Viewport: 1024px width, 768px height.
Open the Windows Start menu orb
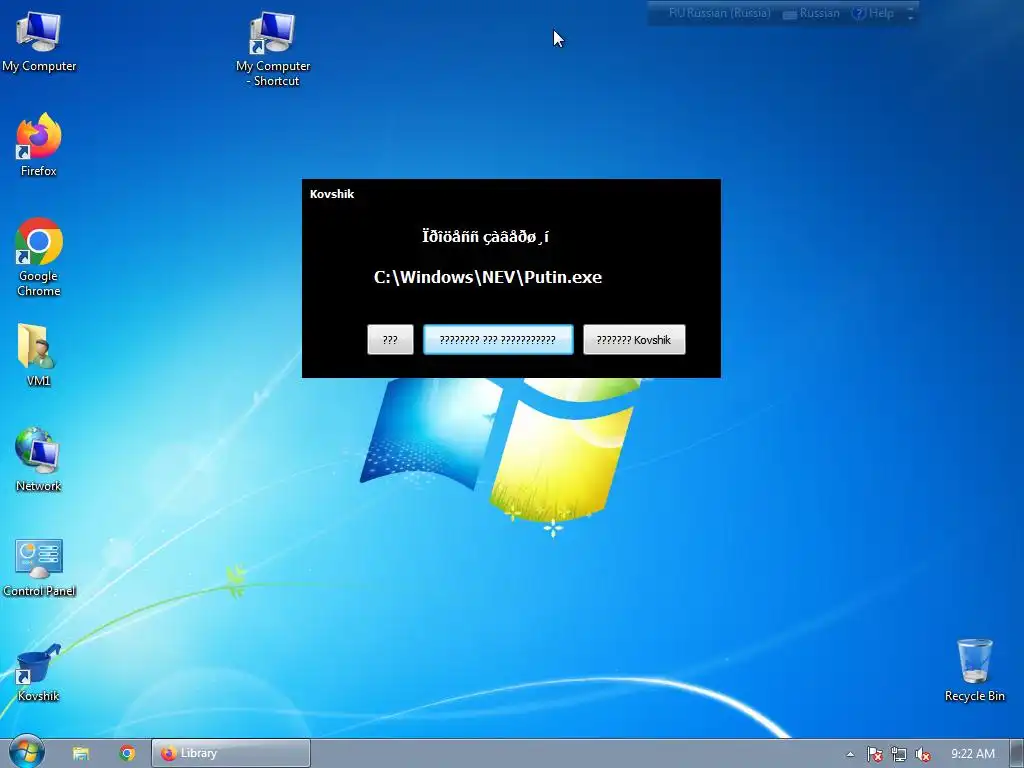point(27,752)
